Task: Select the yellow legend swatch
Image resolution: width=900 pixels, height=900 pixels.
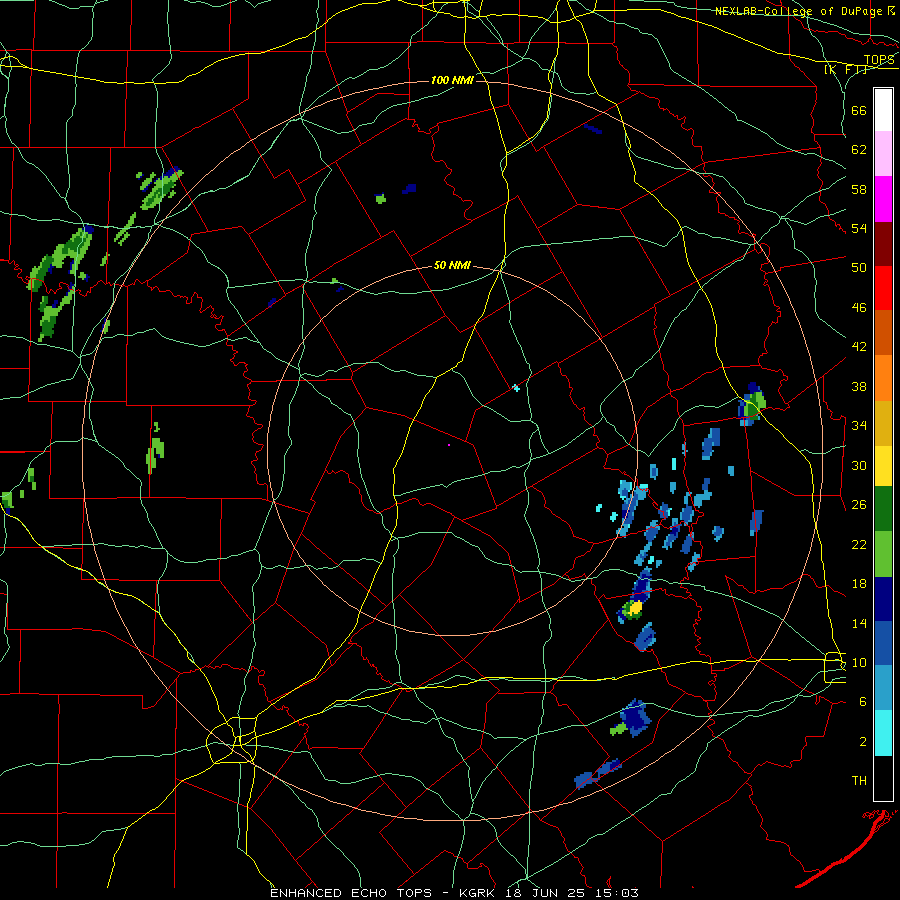Action: (x=883, y=466)
